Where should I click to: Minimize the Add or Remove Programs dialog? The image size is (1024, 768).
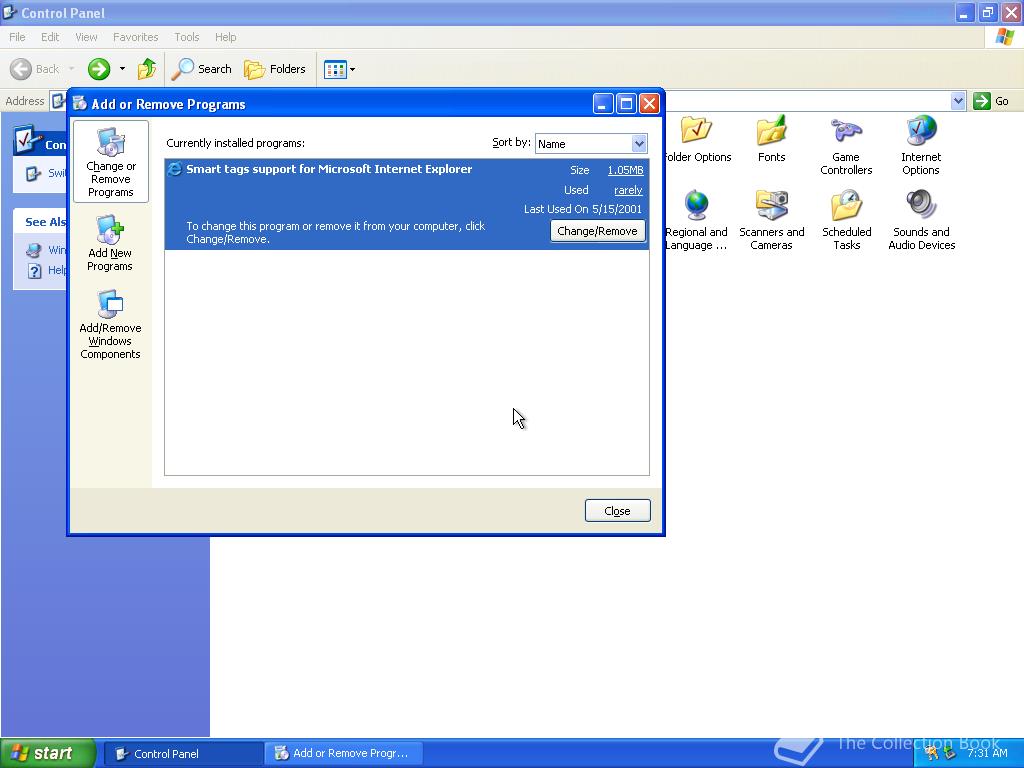tap(603, 103)
